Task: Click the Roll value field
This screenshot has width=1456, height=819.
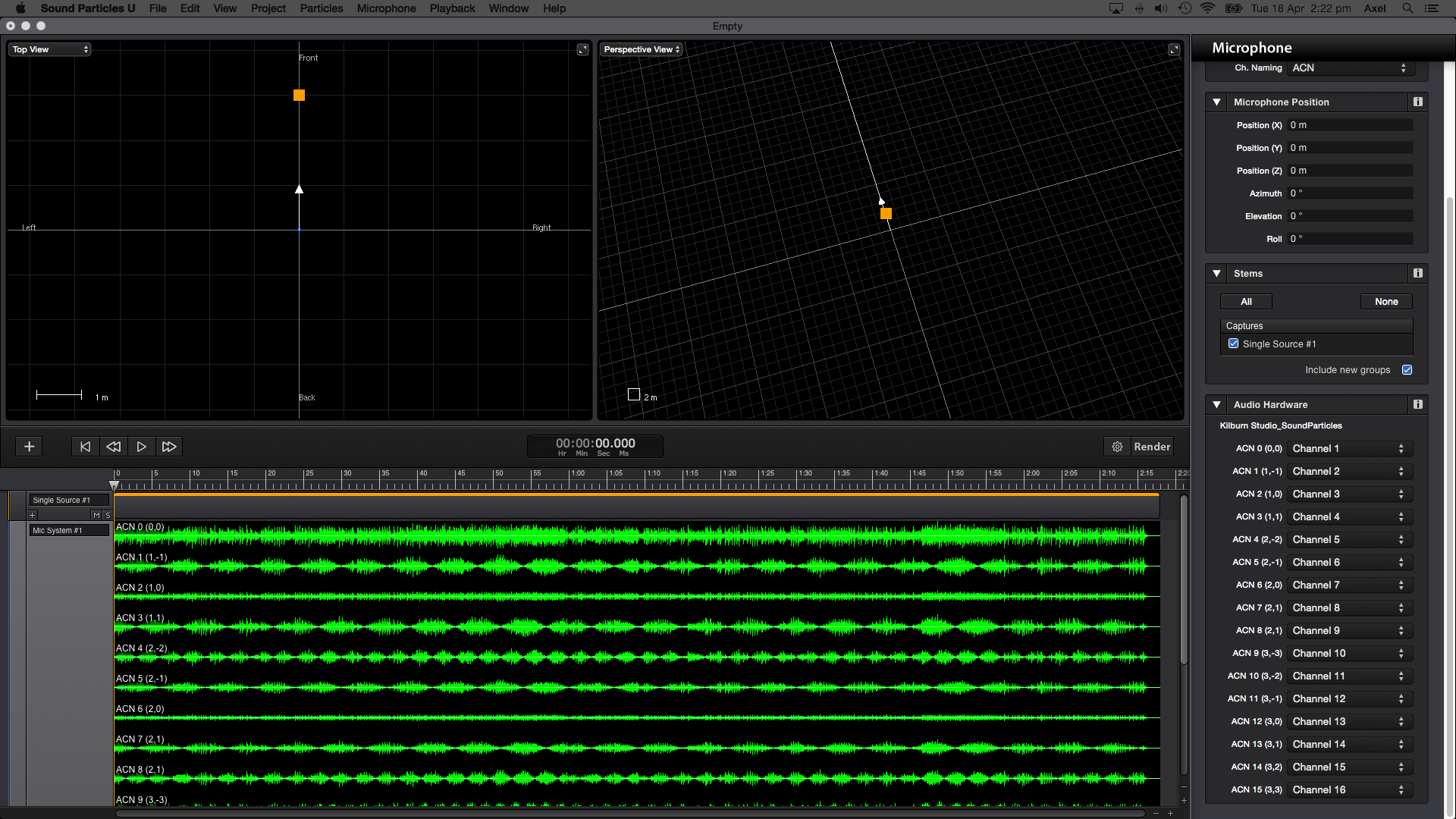Action: click(1350, 239)
